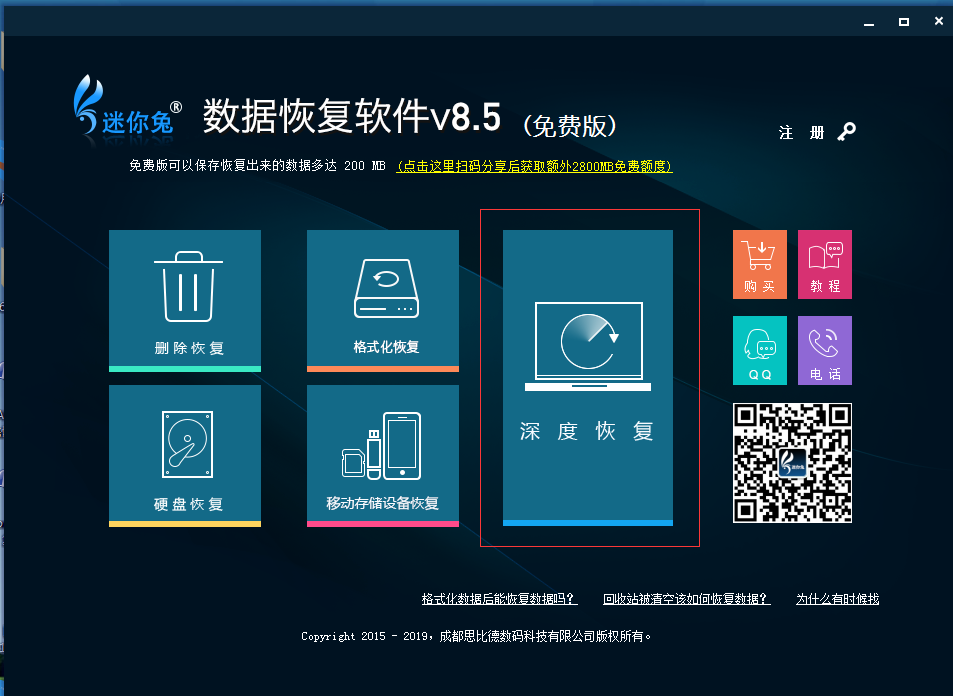Click the 注册 register text
The width and height of the screenshot is (953, 696).
click(802, 133)
